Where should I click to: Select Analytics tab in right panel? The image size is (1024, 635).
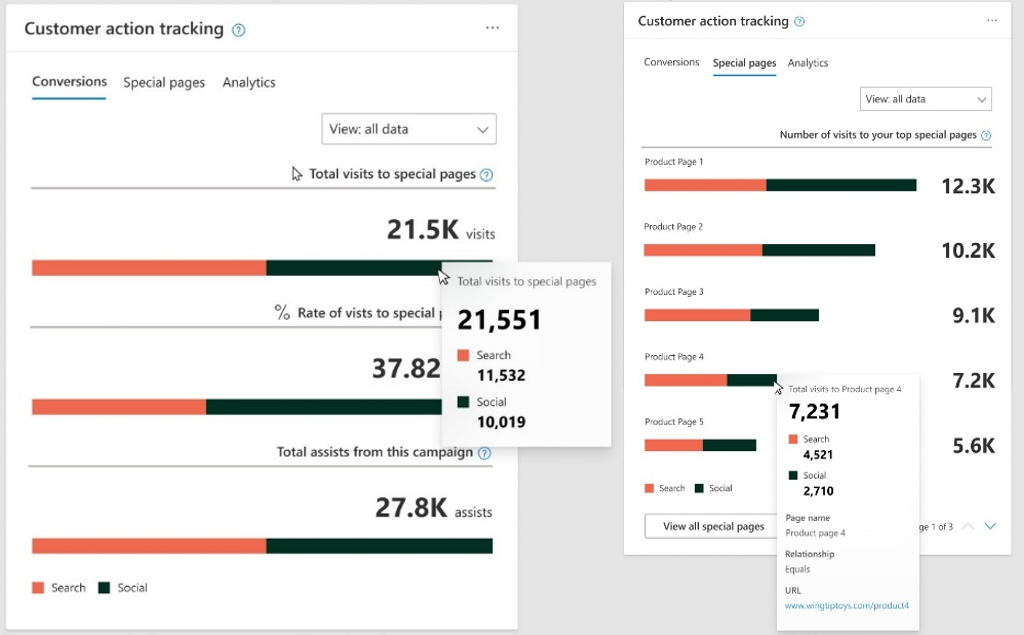click(808, 63)
